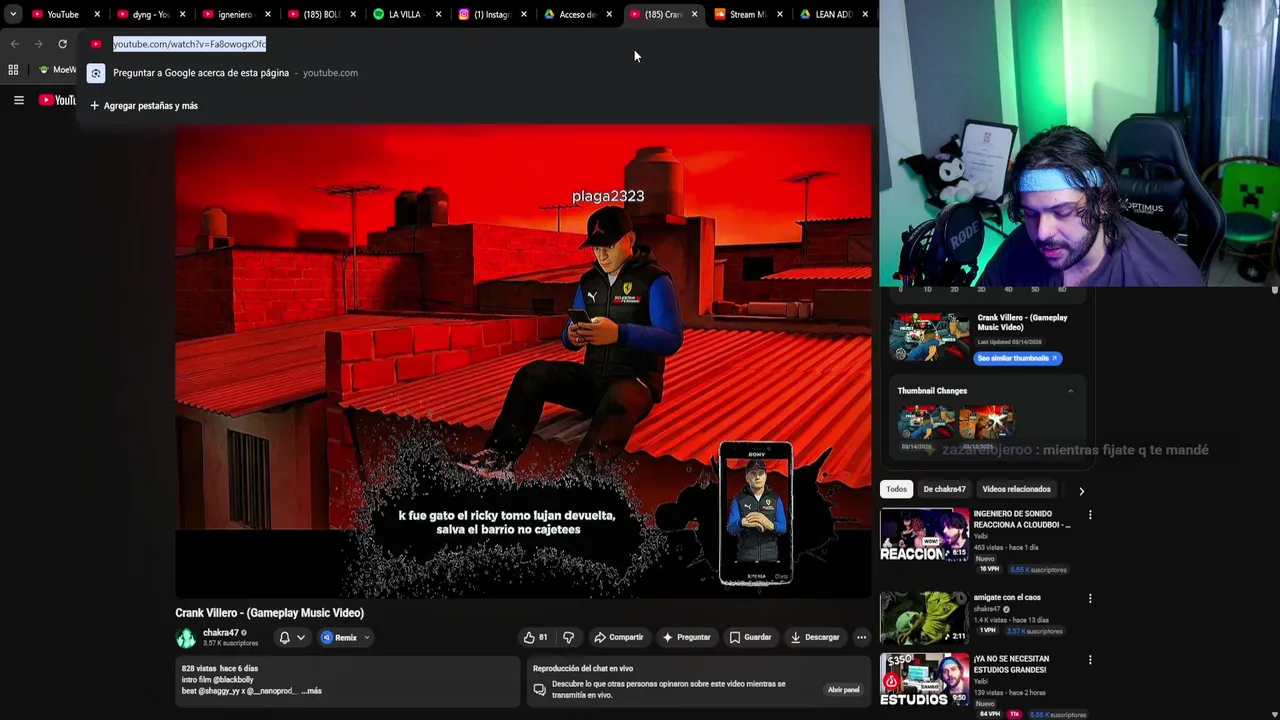The height and width of the screenshot is (720, 1280).
Task: Save video with Guardar button
Action: (x=750, y=637)
